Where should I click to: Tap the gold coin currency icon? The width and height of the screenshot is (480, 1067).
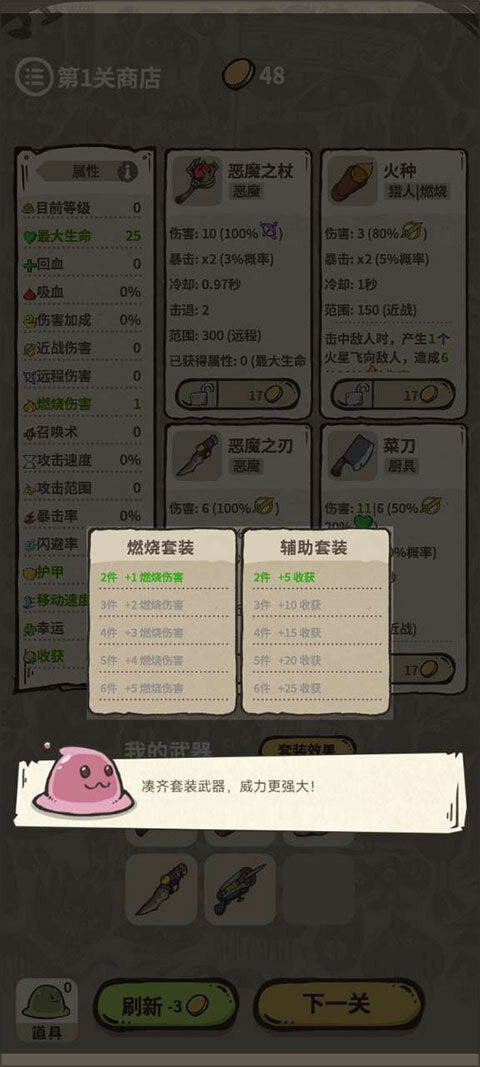[x=238, y=73]
